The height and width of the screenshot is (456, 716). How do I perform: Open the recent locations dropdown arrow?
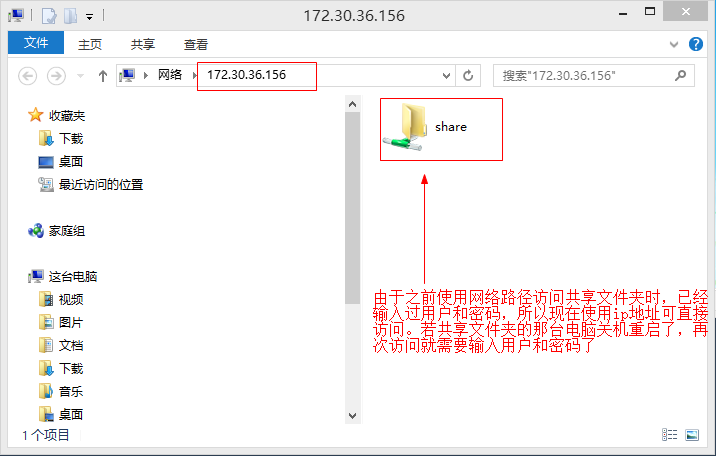[x=80, y=76]
